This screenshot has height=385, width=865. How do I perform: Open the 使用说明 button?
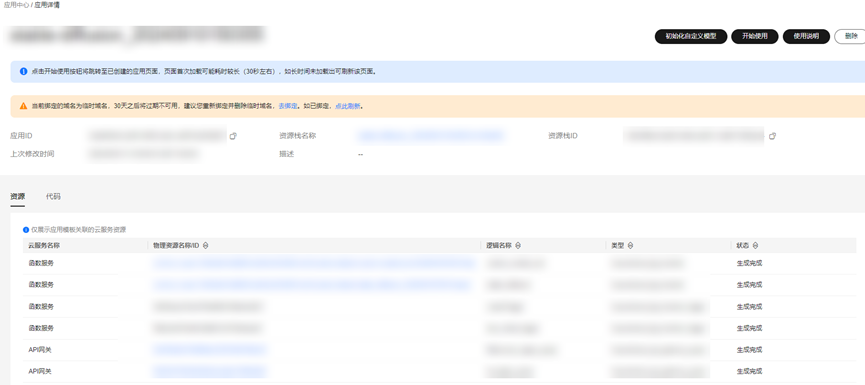click(x=807, y=36)
